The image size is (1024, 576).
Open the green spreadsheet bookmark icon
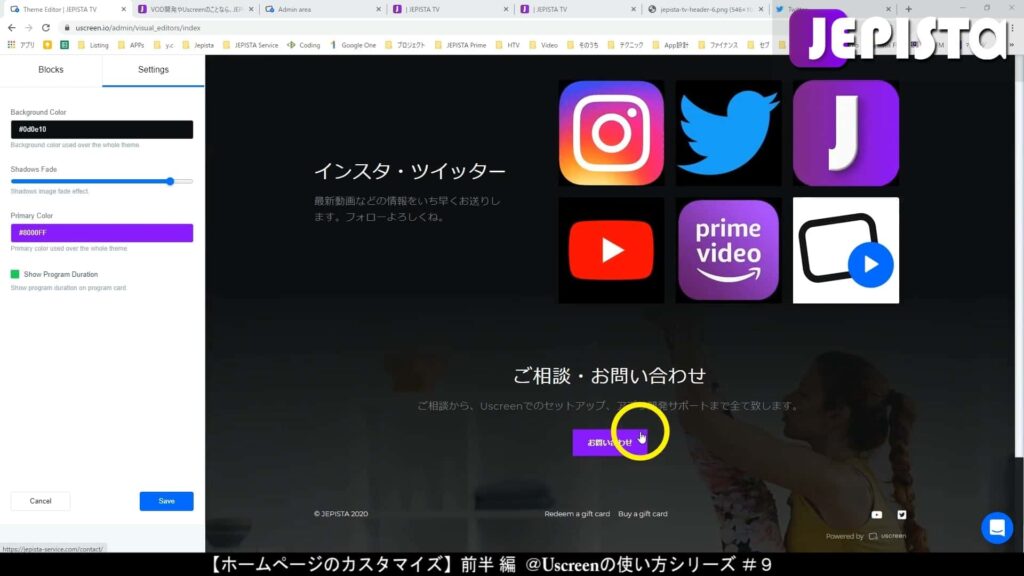coord(64,45)
